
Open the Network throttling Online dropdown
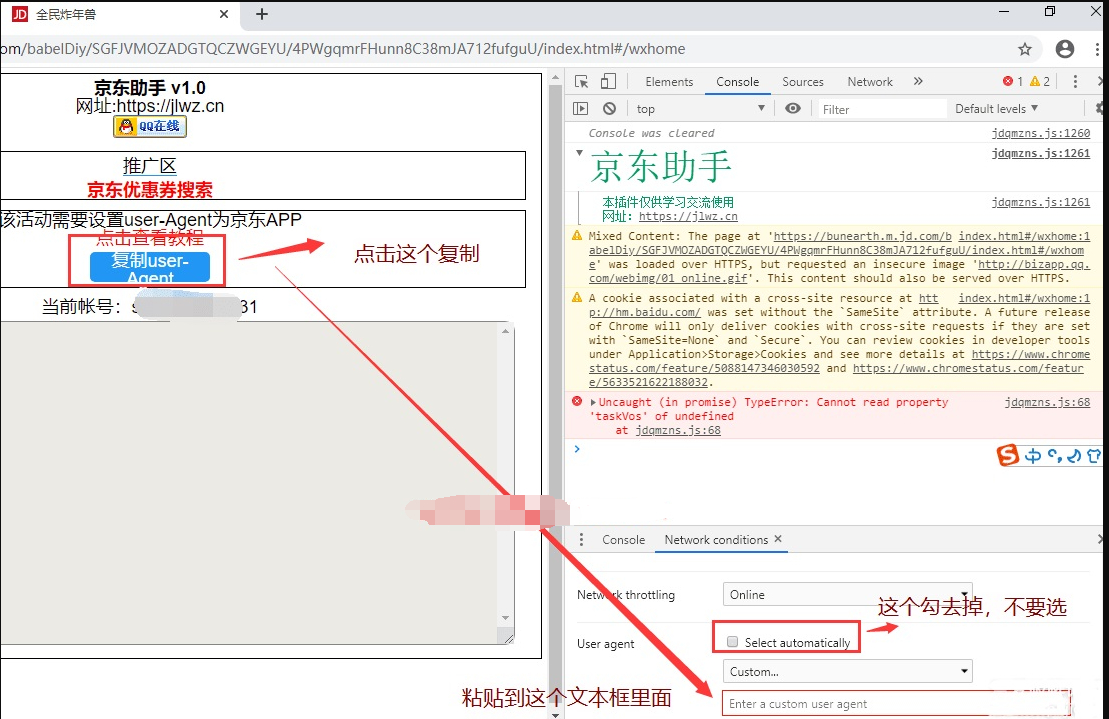pyautogui.click(x=847, y=595)
